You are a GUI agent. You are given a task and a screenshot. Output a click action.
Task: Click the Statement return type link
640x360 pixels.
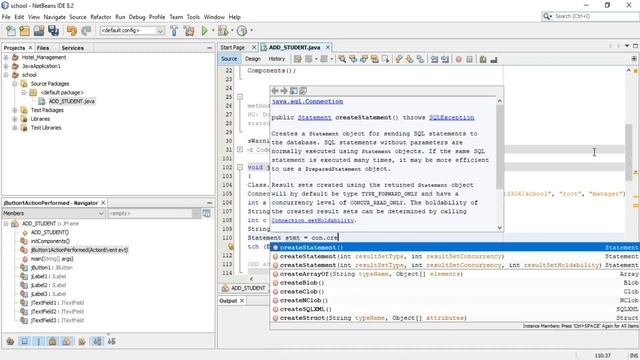click(314, 118)
